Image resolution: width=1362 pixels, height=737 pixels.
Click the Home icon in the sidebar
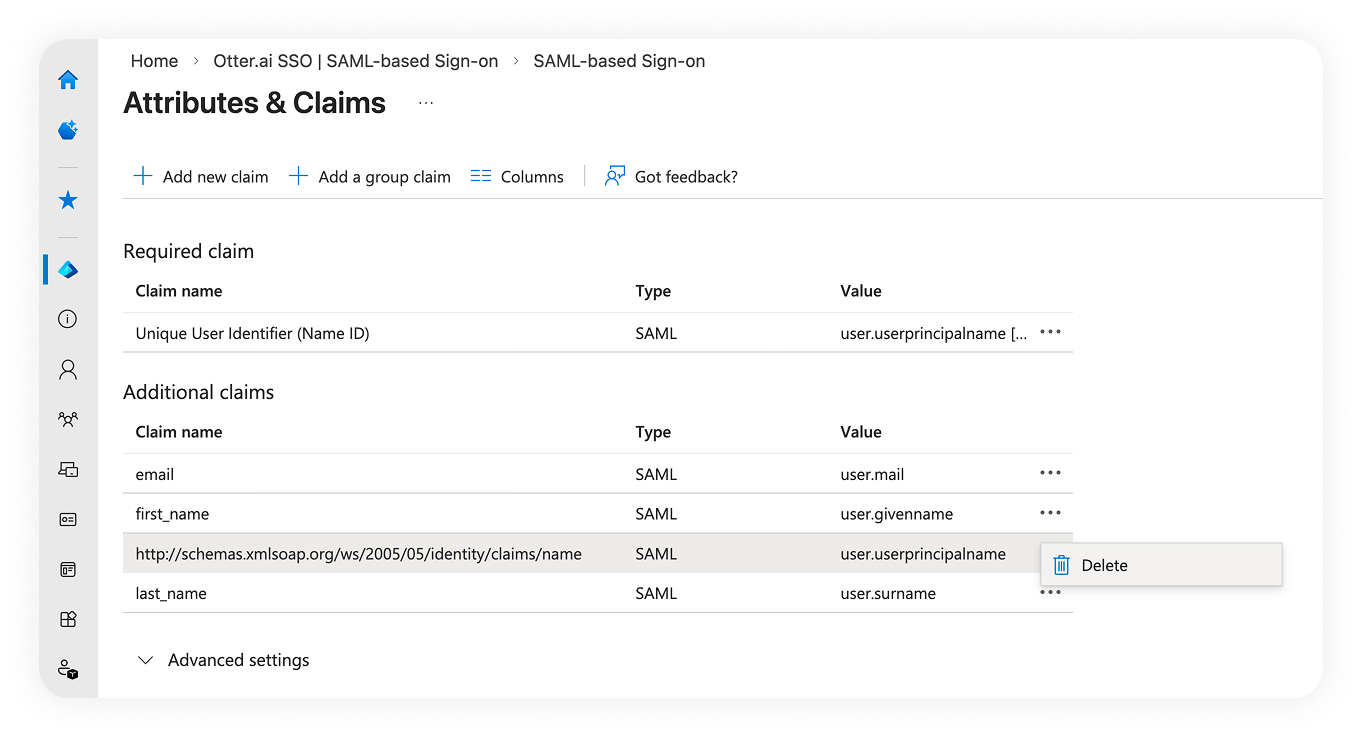[68, 80]
